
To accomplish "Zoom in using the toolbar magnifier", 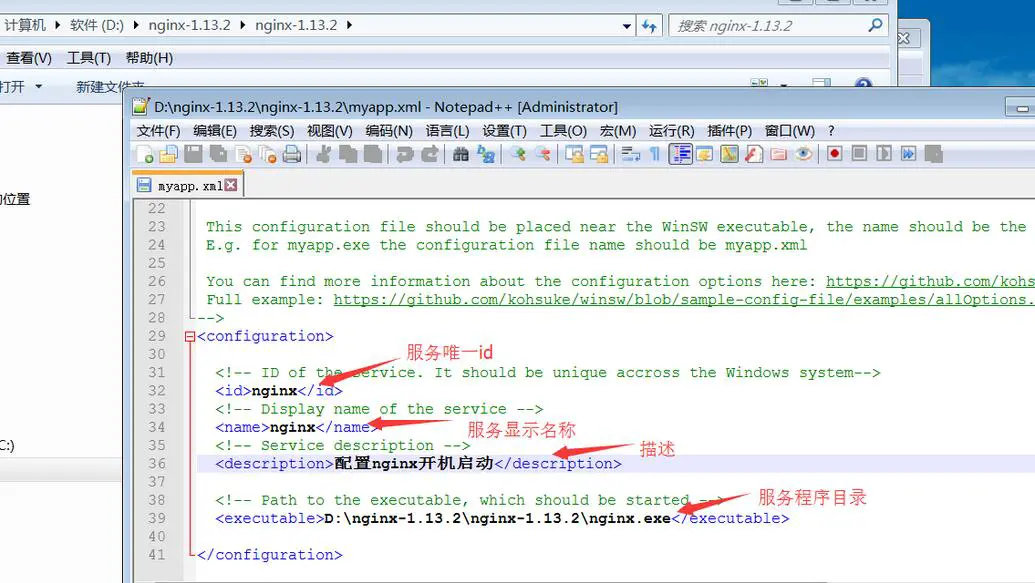I will pos(518,154).
